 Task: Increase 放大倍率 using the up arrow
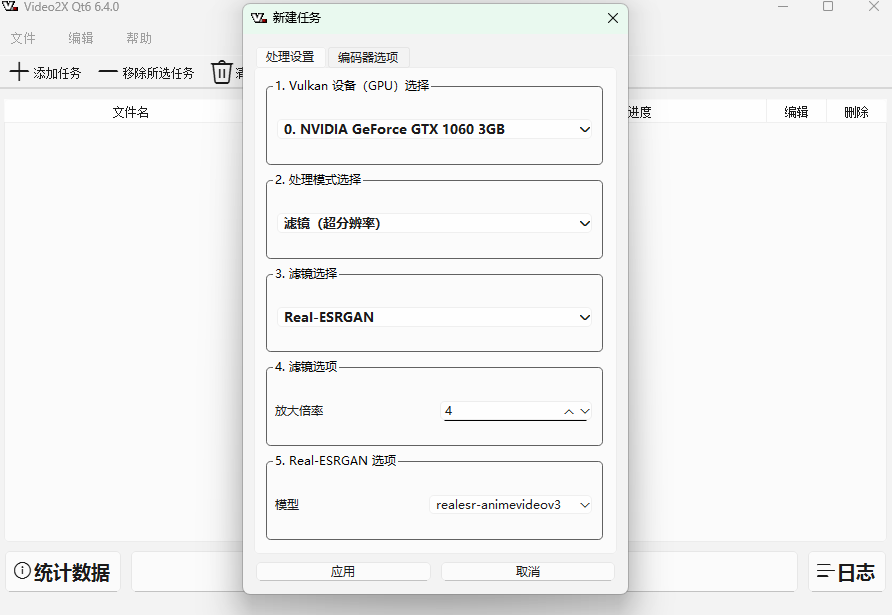[x=568, y=410]
